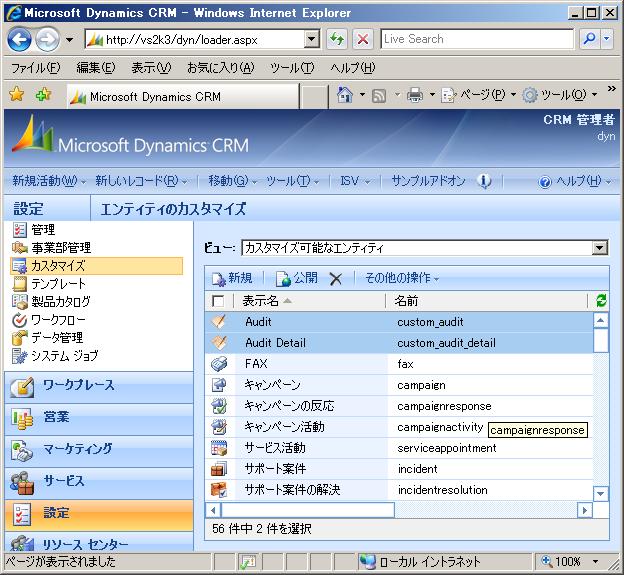Screen dimensions: 624x575
Task: Click the Audit Detail row icon
Action: click(219, 343)
